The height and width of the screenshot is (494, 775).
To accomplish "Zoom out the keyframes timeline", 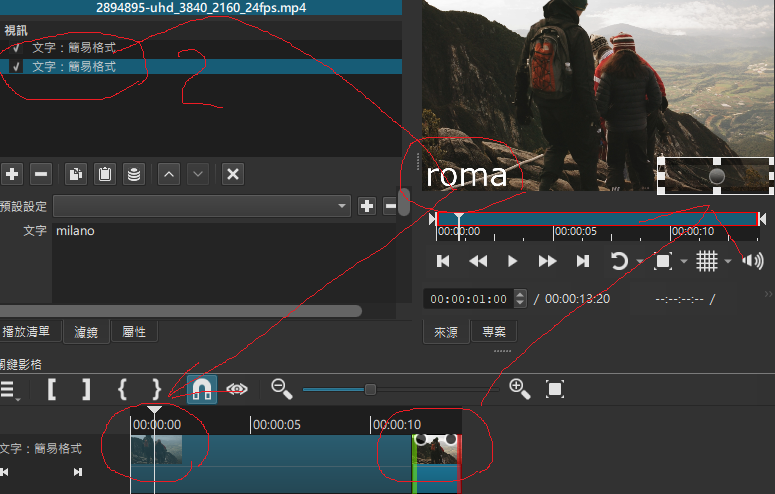I will pos(281,389).
